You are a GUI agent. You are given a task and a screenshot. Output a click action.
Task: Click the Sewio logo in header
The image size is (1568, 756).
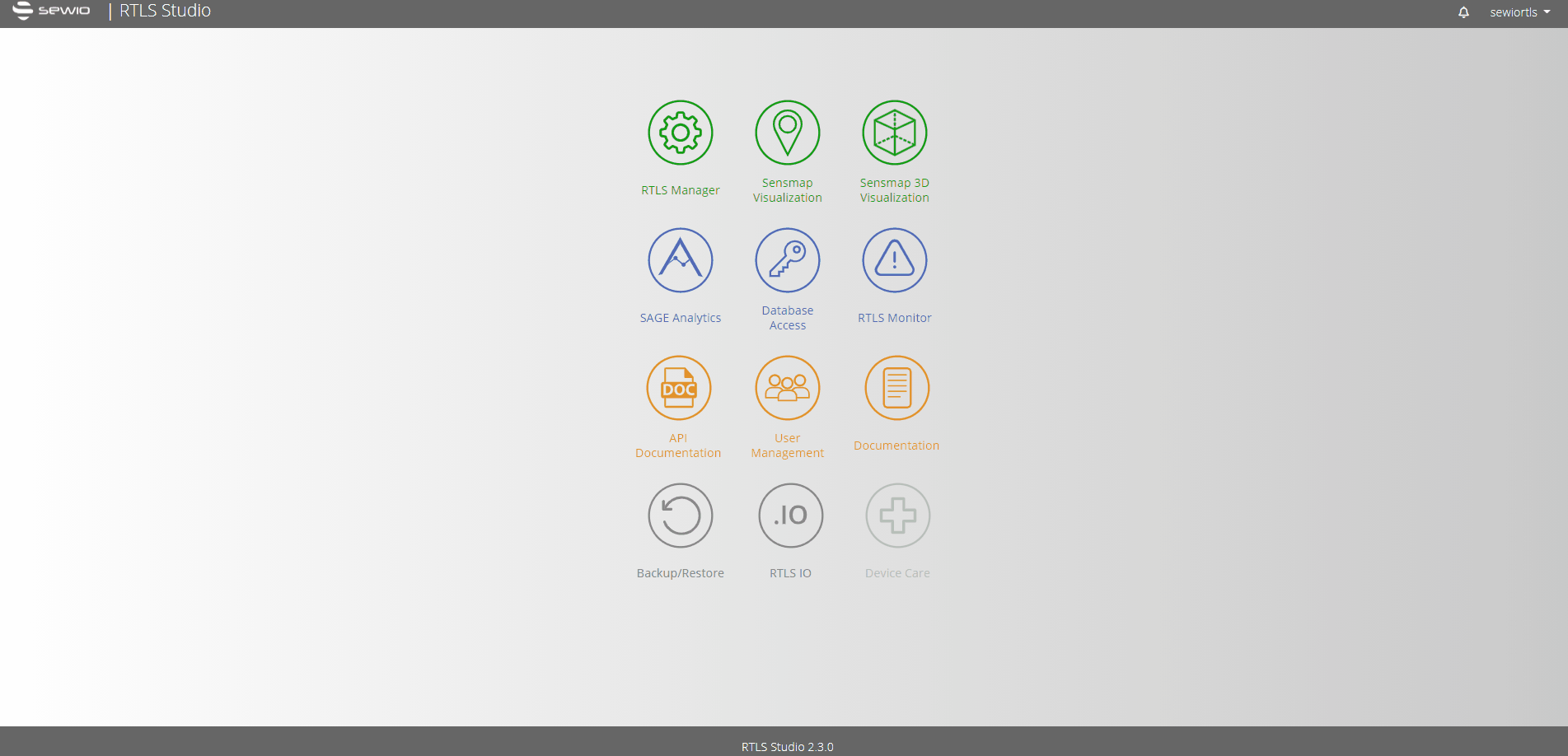pyautogui.click(x=51, y=11)
